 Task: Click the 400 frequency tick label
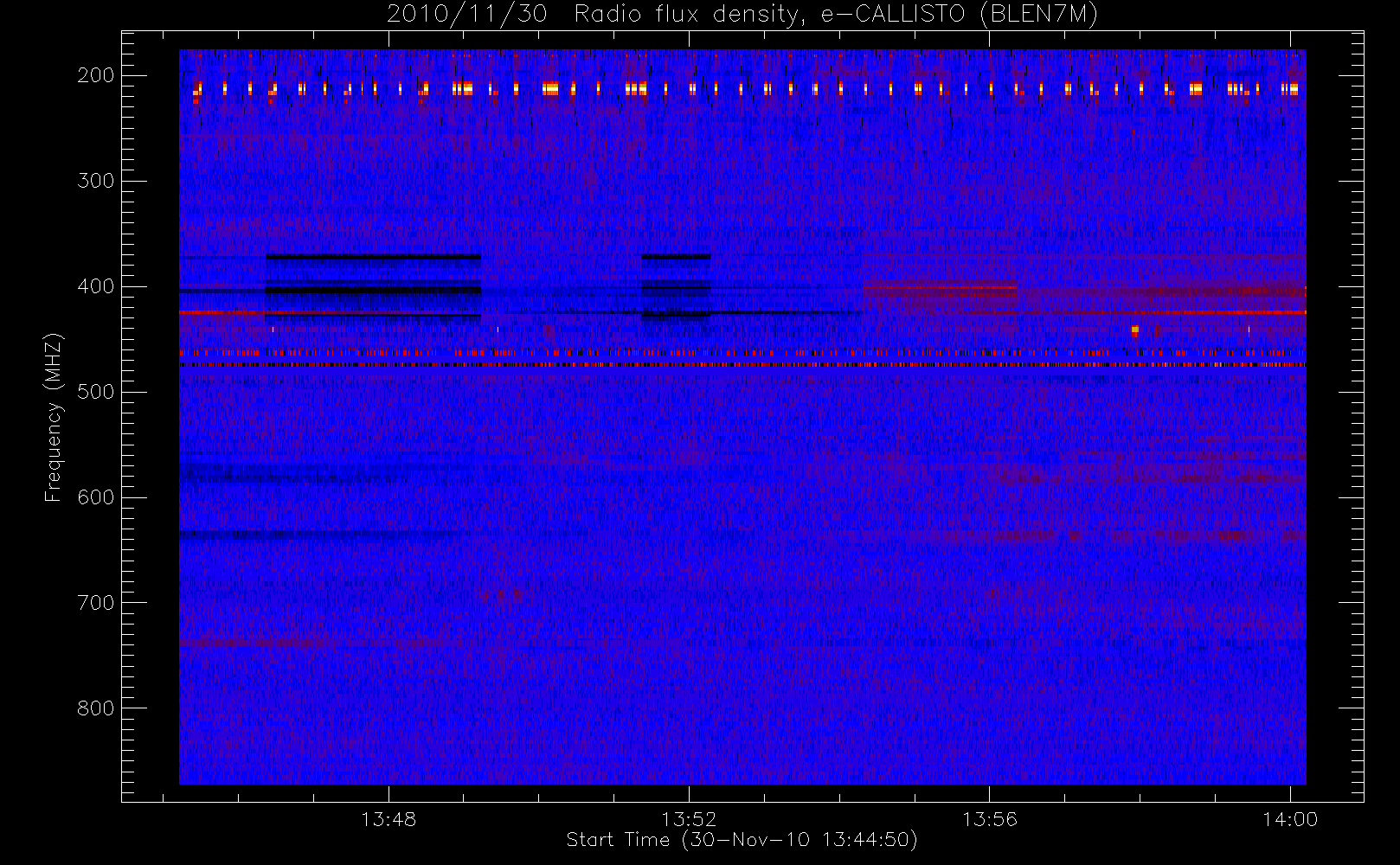tap(96, 286)
